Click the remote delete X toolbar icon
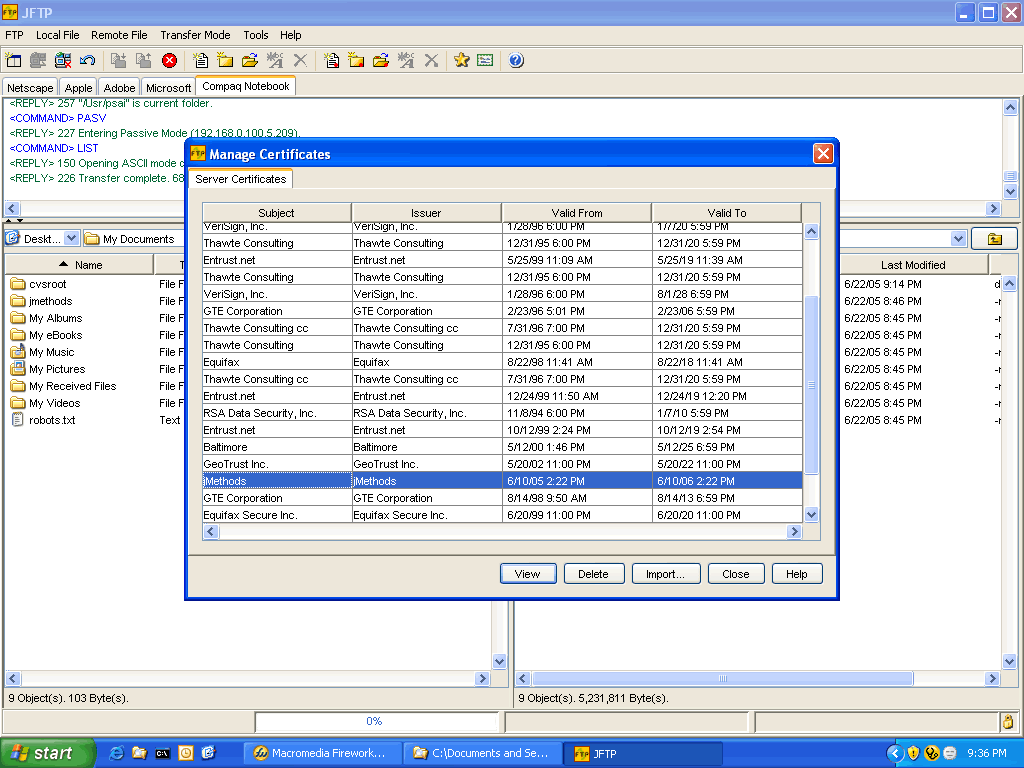1024x768 pixels. (x=431, y=61)
